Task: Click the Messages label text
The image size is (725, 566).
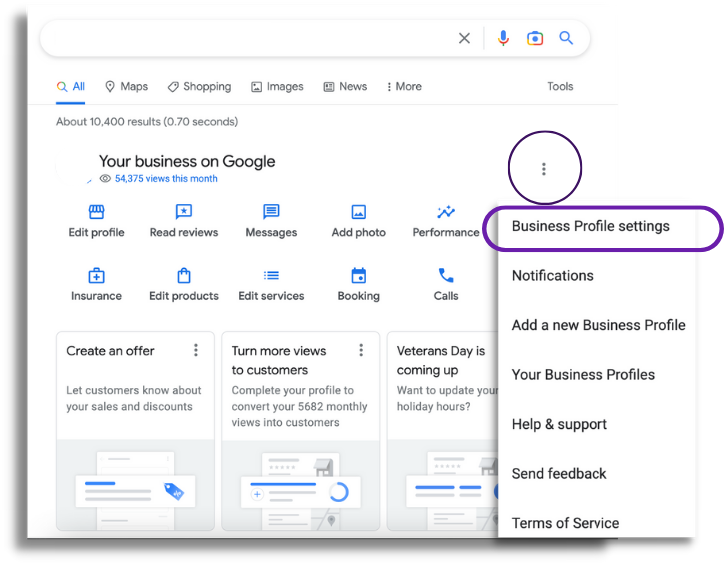Action: (271, 232)
